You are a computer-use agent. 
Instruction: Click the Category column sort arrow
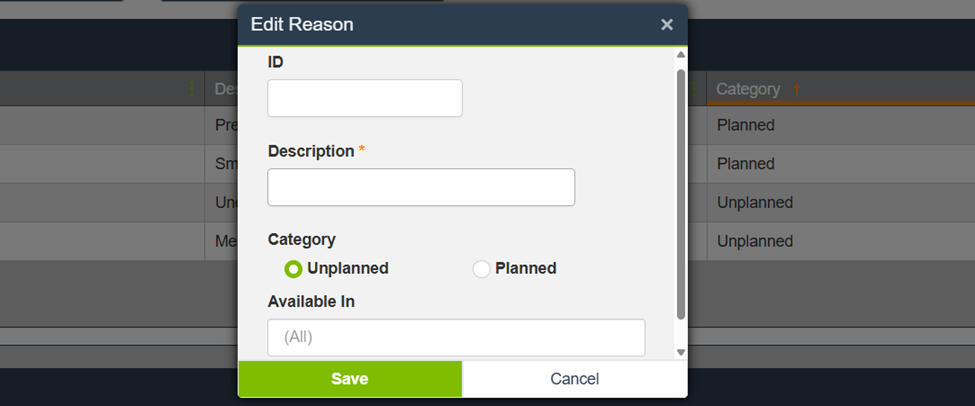coord(797,89)
